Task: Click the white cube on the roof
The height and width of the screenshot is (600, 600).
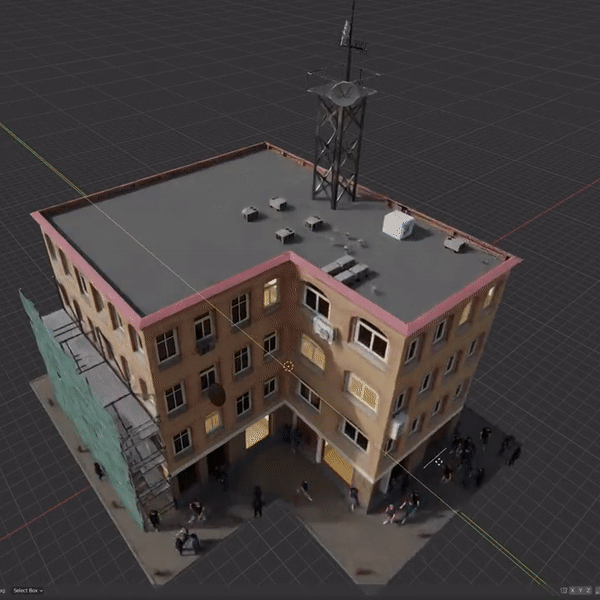Action: (398, 225)
